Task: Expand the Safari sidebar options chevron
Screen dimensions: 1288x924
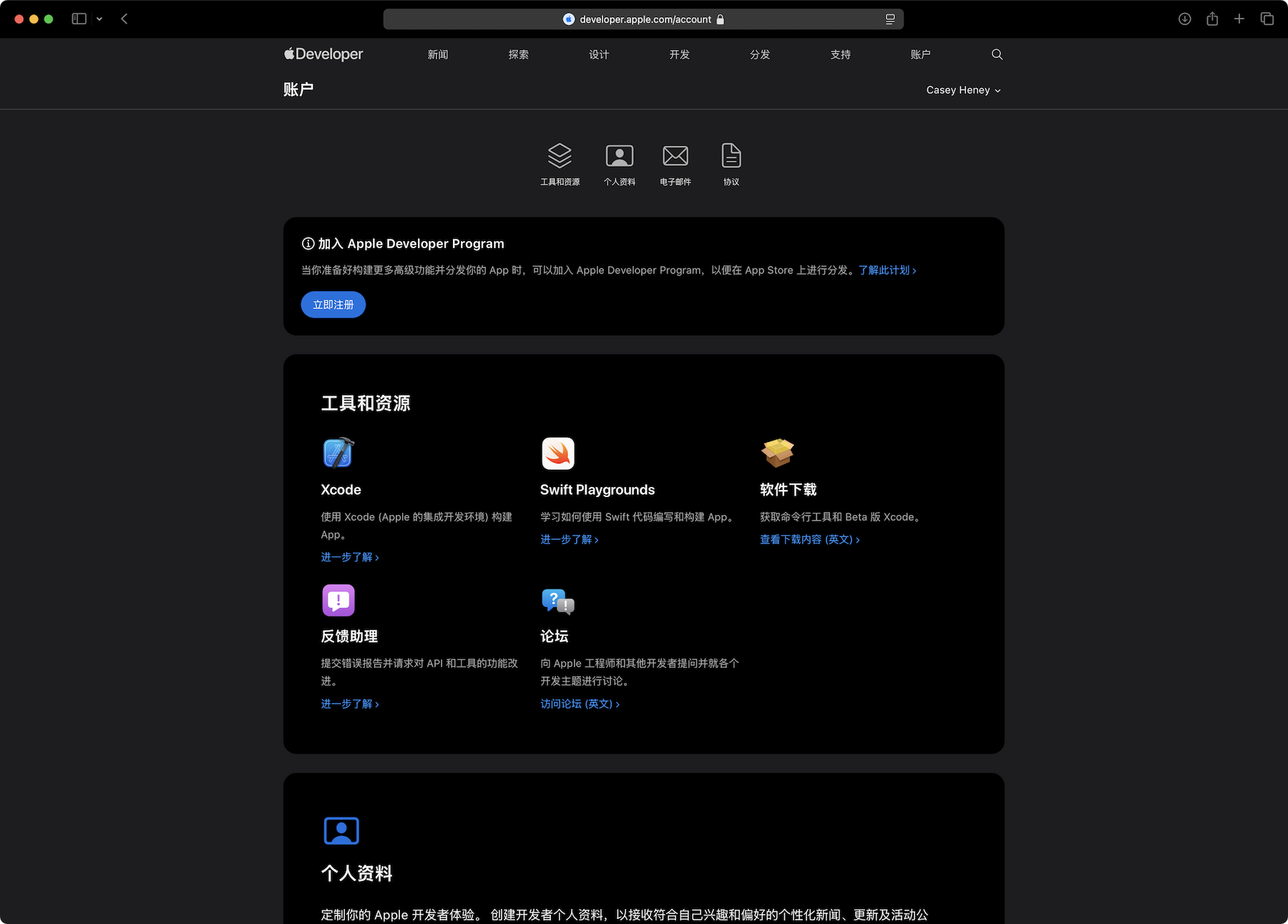Action: point(99,19)
